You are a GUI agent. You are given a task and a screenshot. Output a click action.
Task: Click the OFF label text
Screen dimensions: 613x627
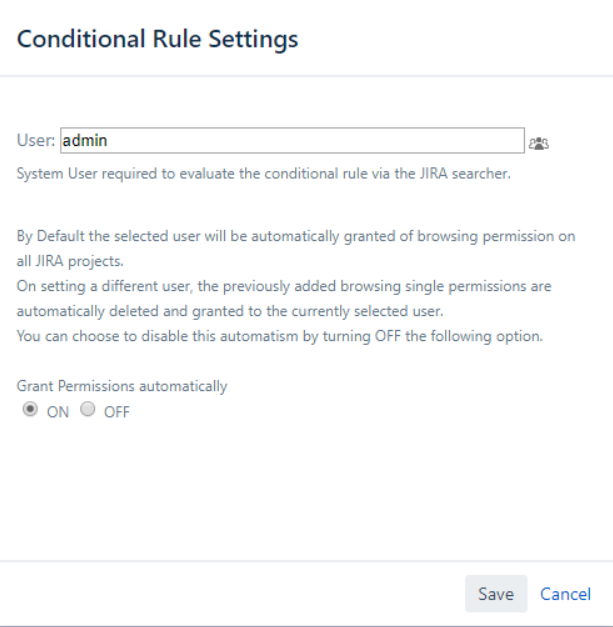click(x=117, y=412)
